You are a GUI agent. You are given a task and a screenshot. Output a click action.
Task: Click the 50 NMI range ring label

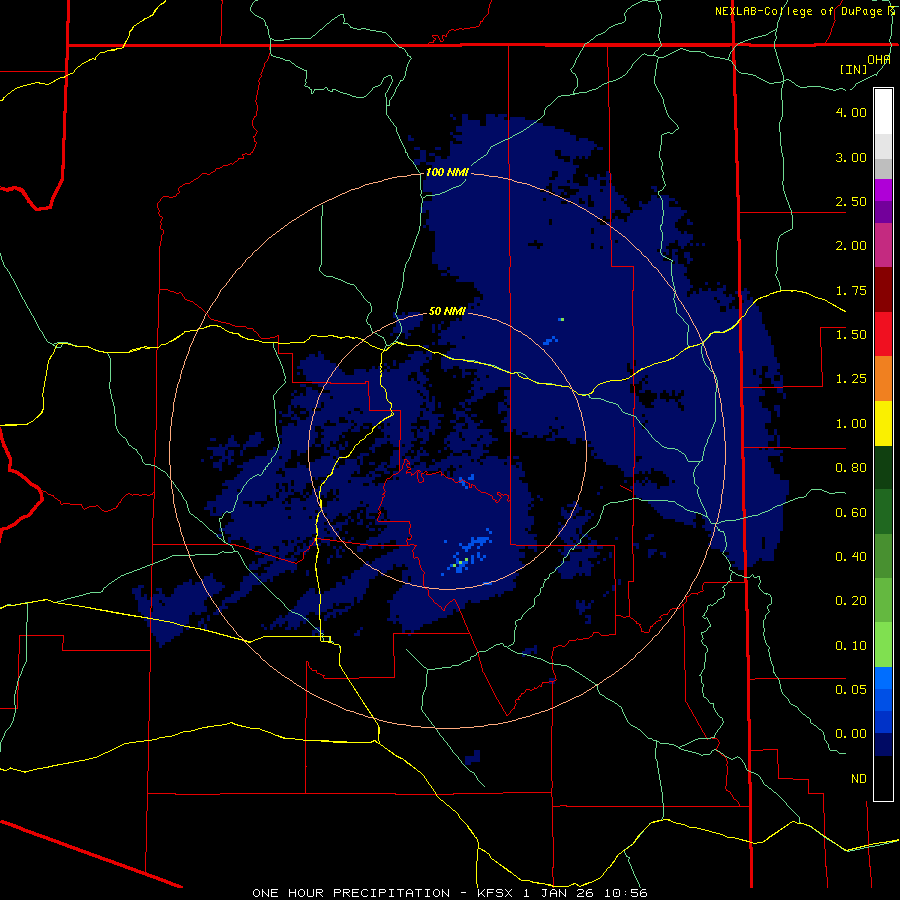(x=447, y=312)
